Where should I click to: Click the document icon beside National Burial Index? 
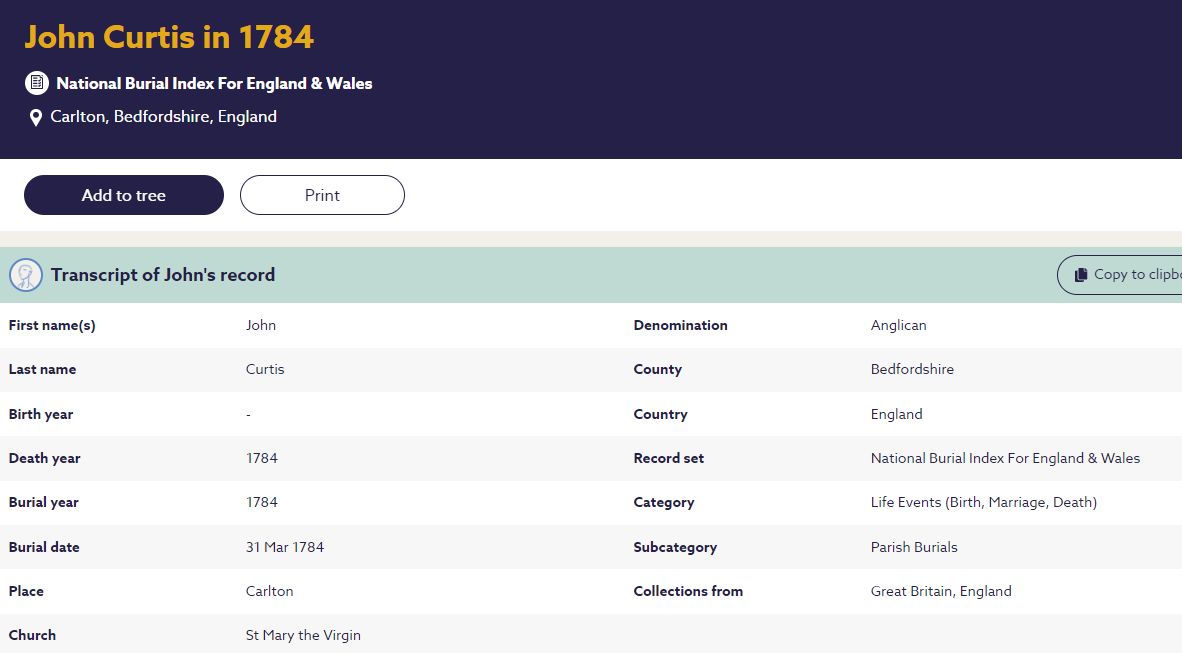pyautogui.click(x=37, y=83)
